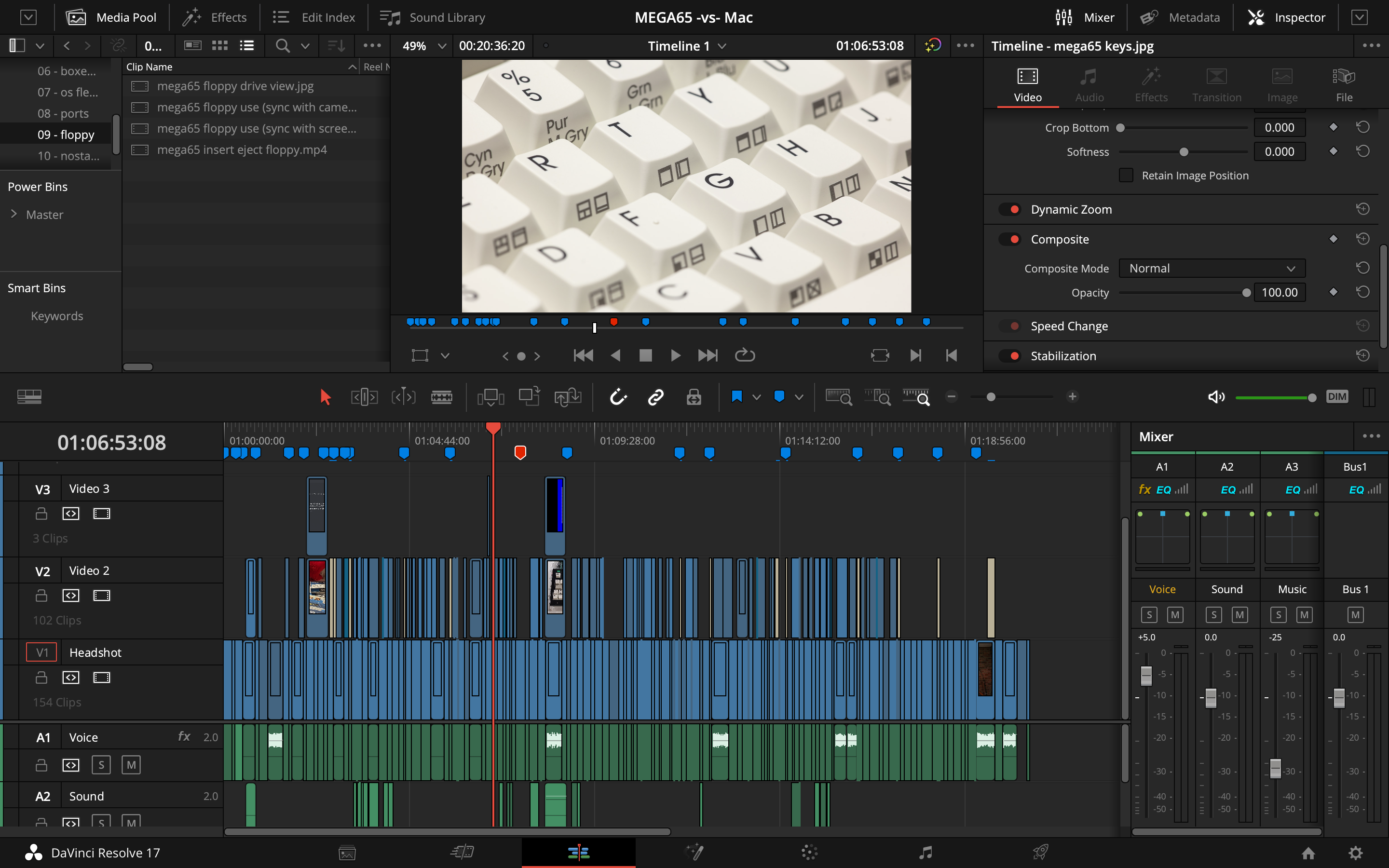Turn off the Stabilization toggle
Image resolution: width=1389 pixels, height=868 pixels.
click(1010, 356)
